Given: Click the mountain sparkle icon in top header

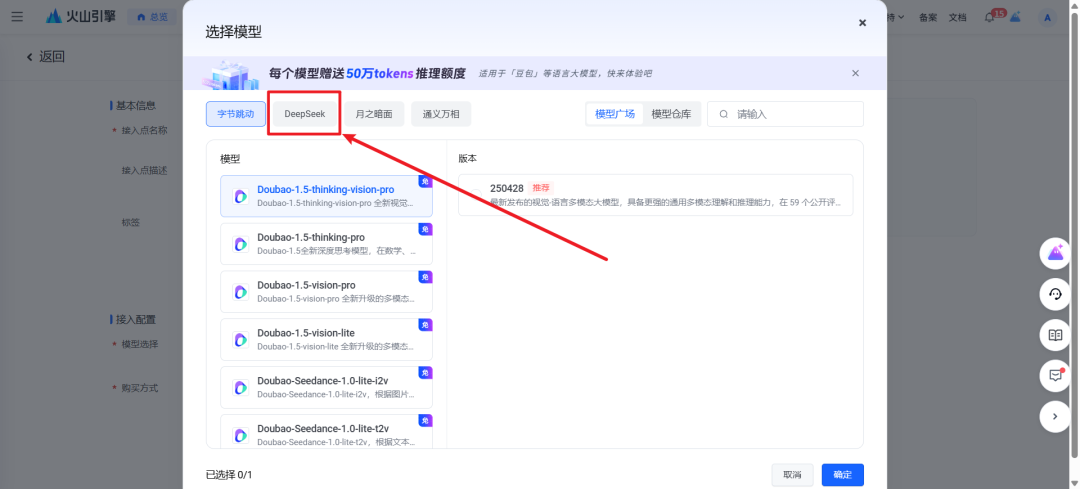Looking at the screenshot, I should coord(1015,17).
